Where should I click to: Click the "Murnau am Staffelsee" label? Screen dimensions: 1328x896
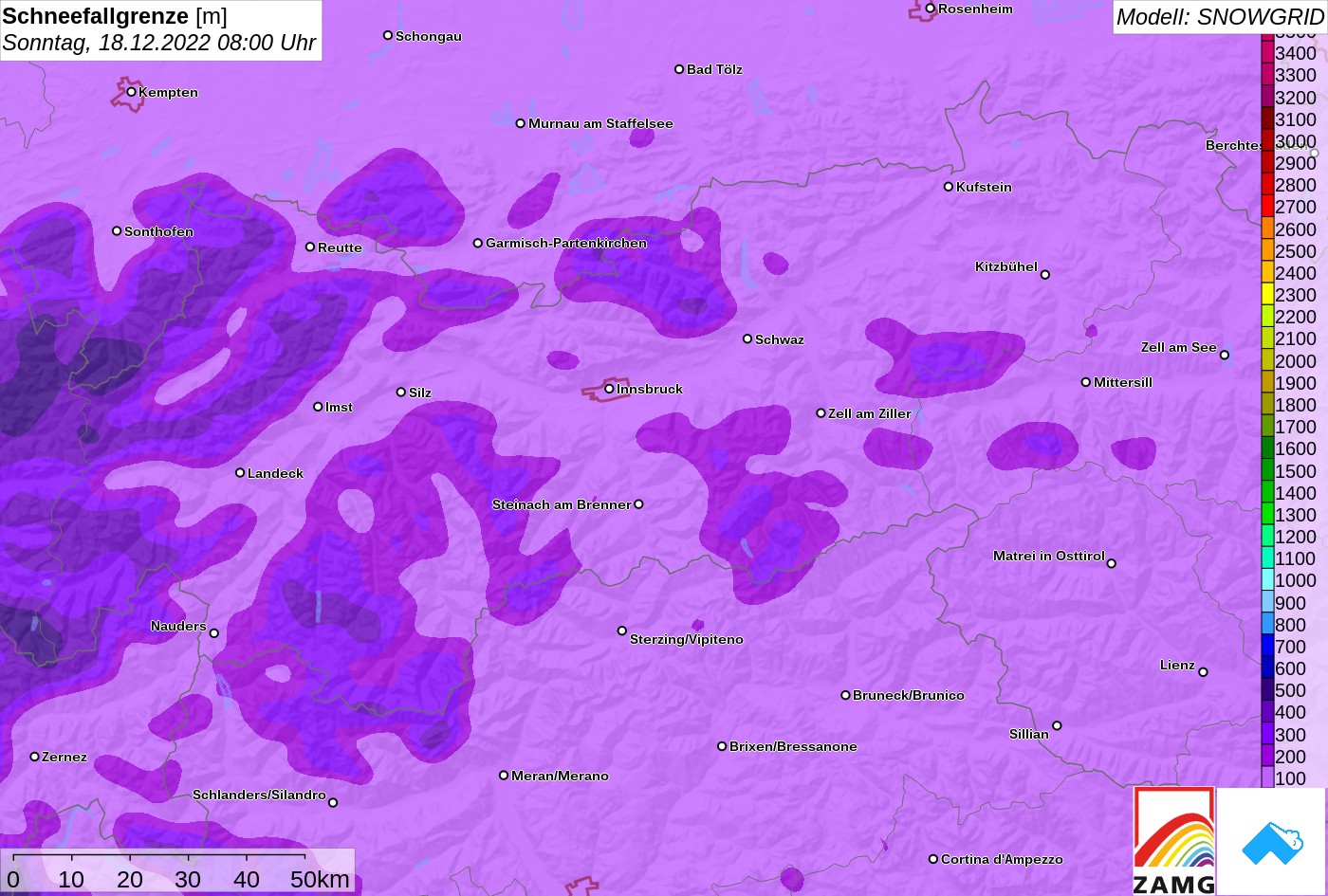[x=600, y=123]
